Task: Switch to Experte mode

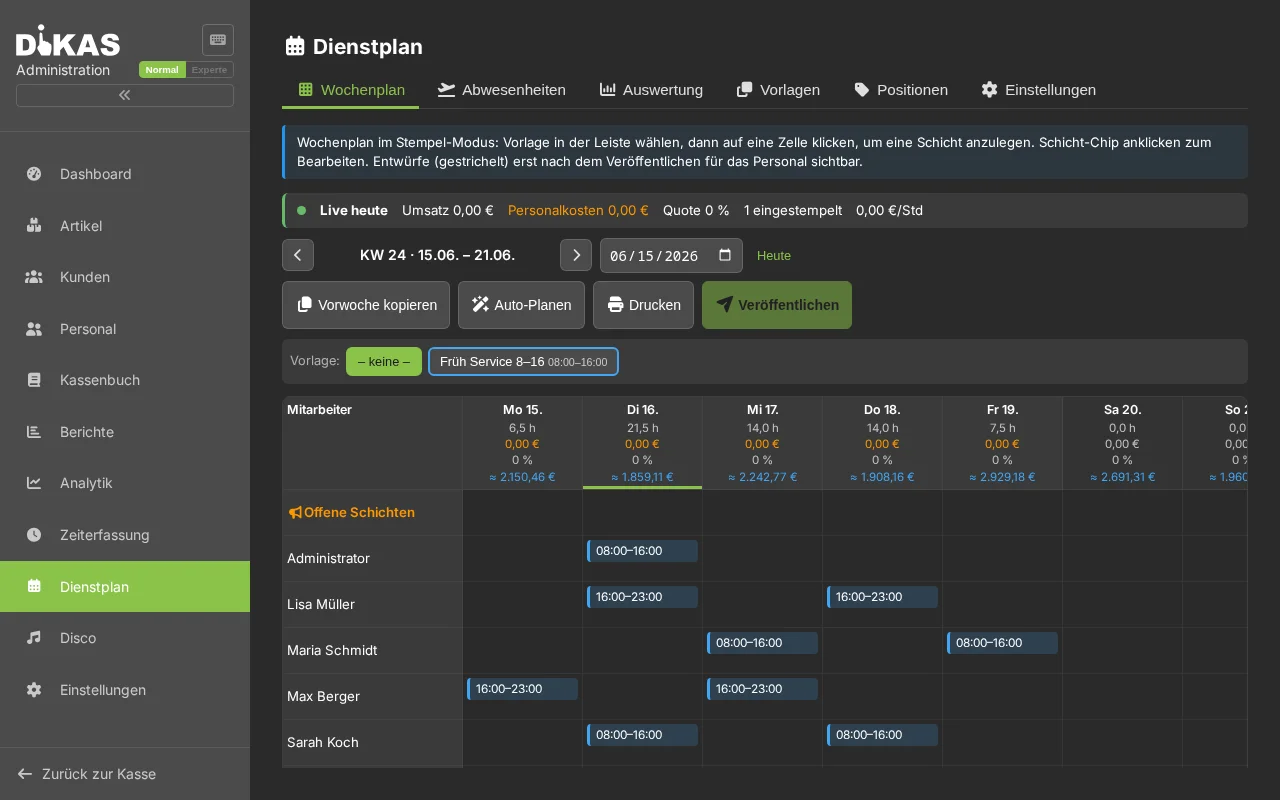Action: click(x=209, y=70)
